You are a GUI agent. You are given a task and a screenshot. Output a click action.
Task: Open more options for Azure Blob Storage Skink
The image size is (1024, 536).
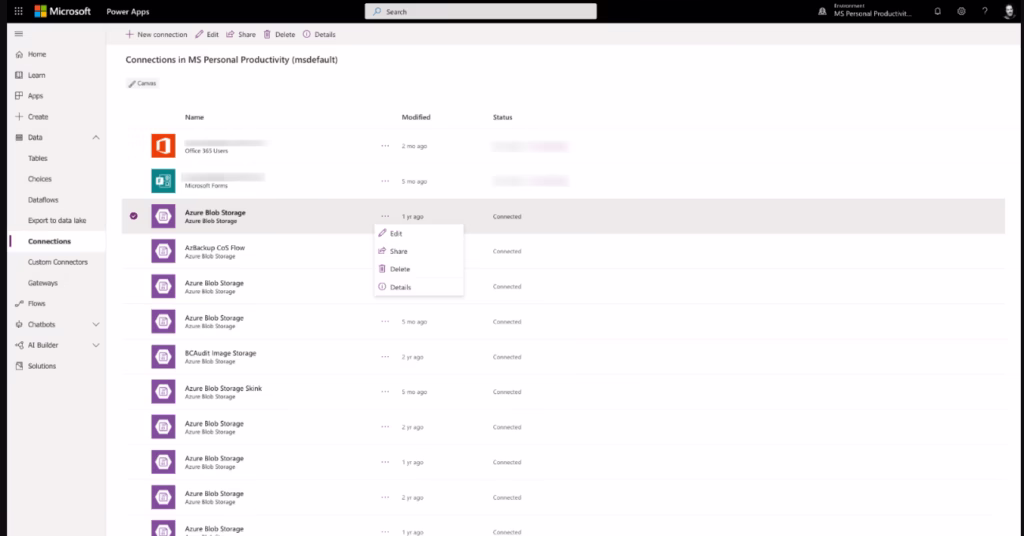(x=385, y=392)
